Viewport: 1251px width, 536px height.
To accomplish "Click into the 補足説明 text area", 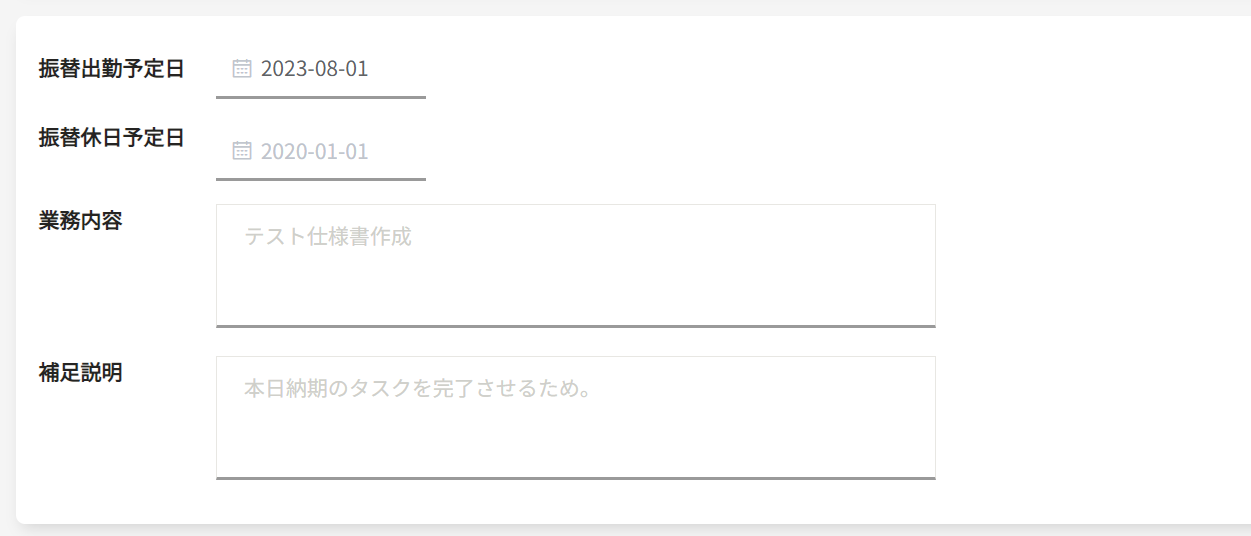I will [575, 417].
